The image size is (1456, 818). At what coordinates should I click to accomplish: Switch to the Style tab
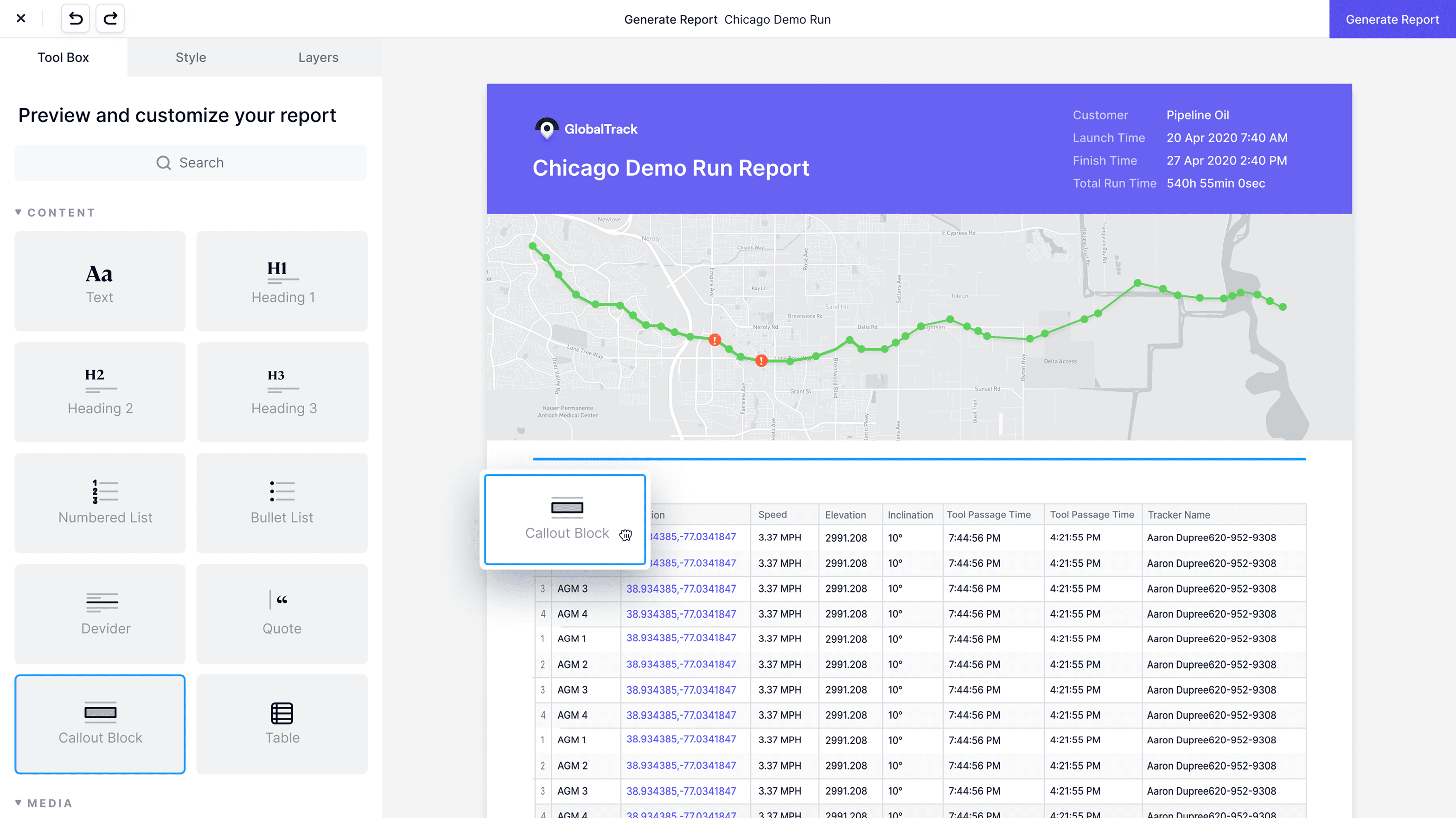(x=191, y=57)
